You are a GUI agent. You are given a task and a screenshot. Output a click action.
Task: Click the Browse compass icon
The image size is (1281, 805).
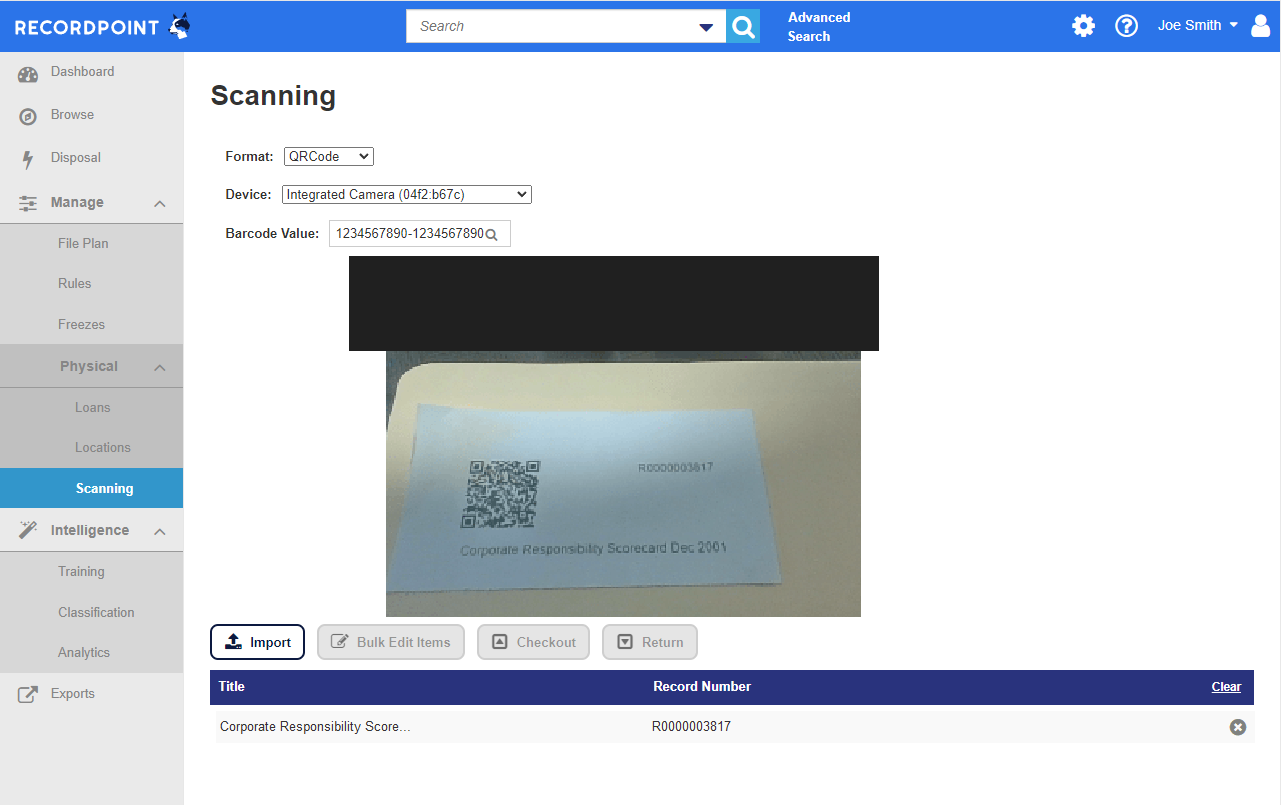(28, 116)
